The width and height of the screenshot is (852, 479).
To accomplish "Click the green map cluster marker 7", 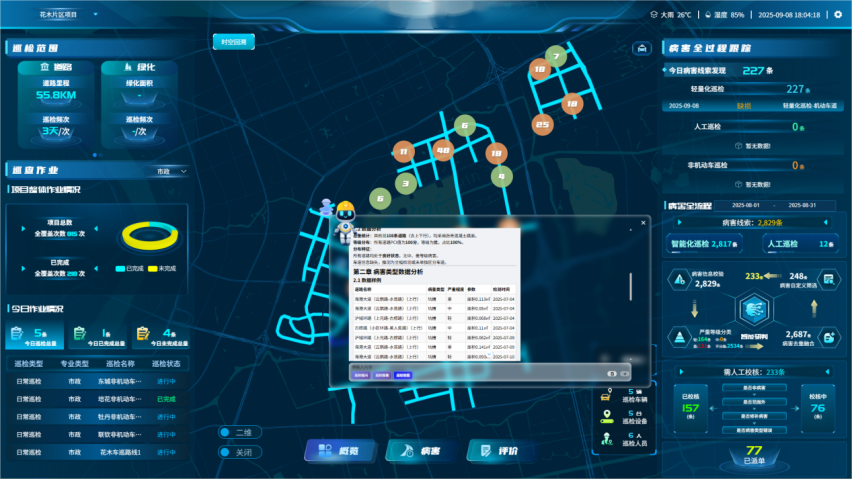I will [x=556, y=56].
